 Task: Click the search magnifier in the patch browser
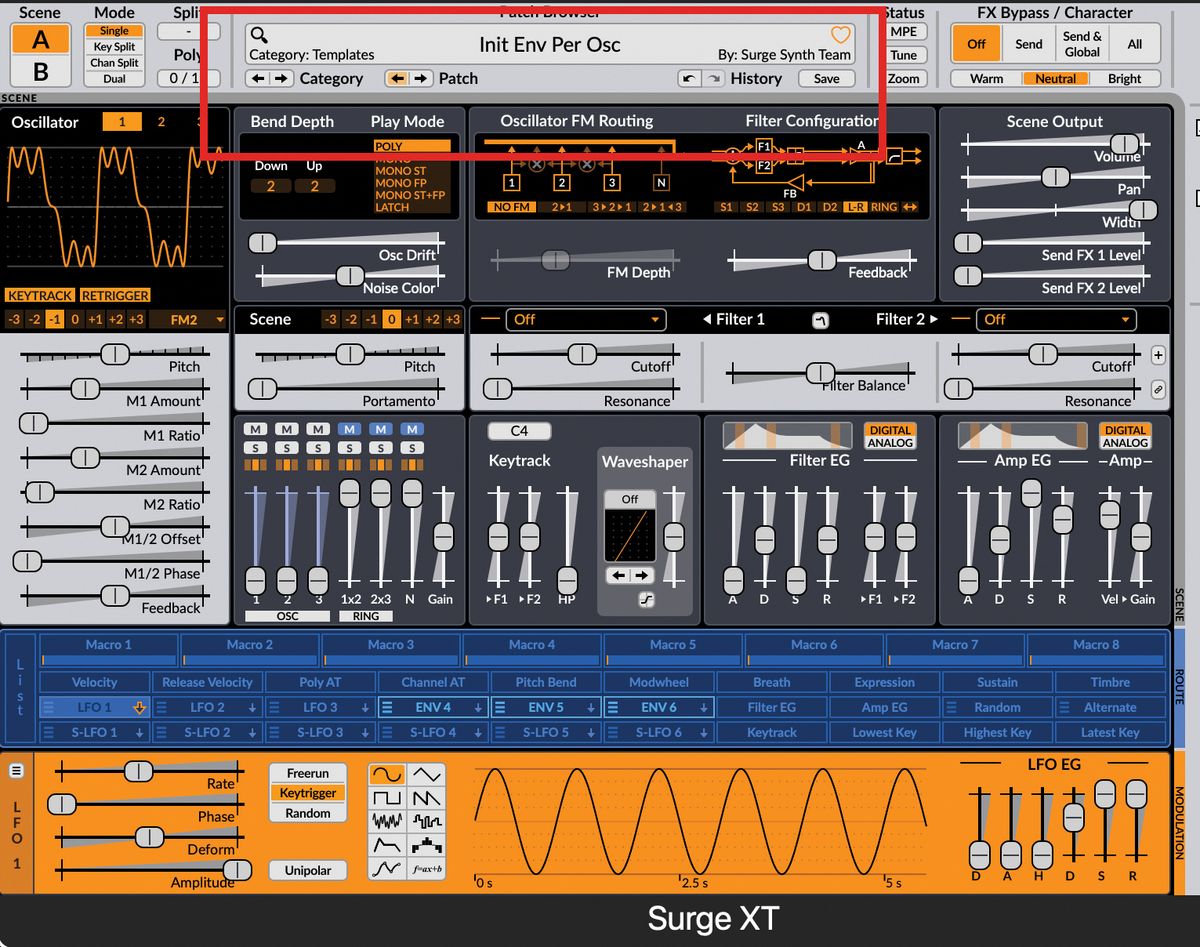click(x=256, y=32)
